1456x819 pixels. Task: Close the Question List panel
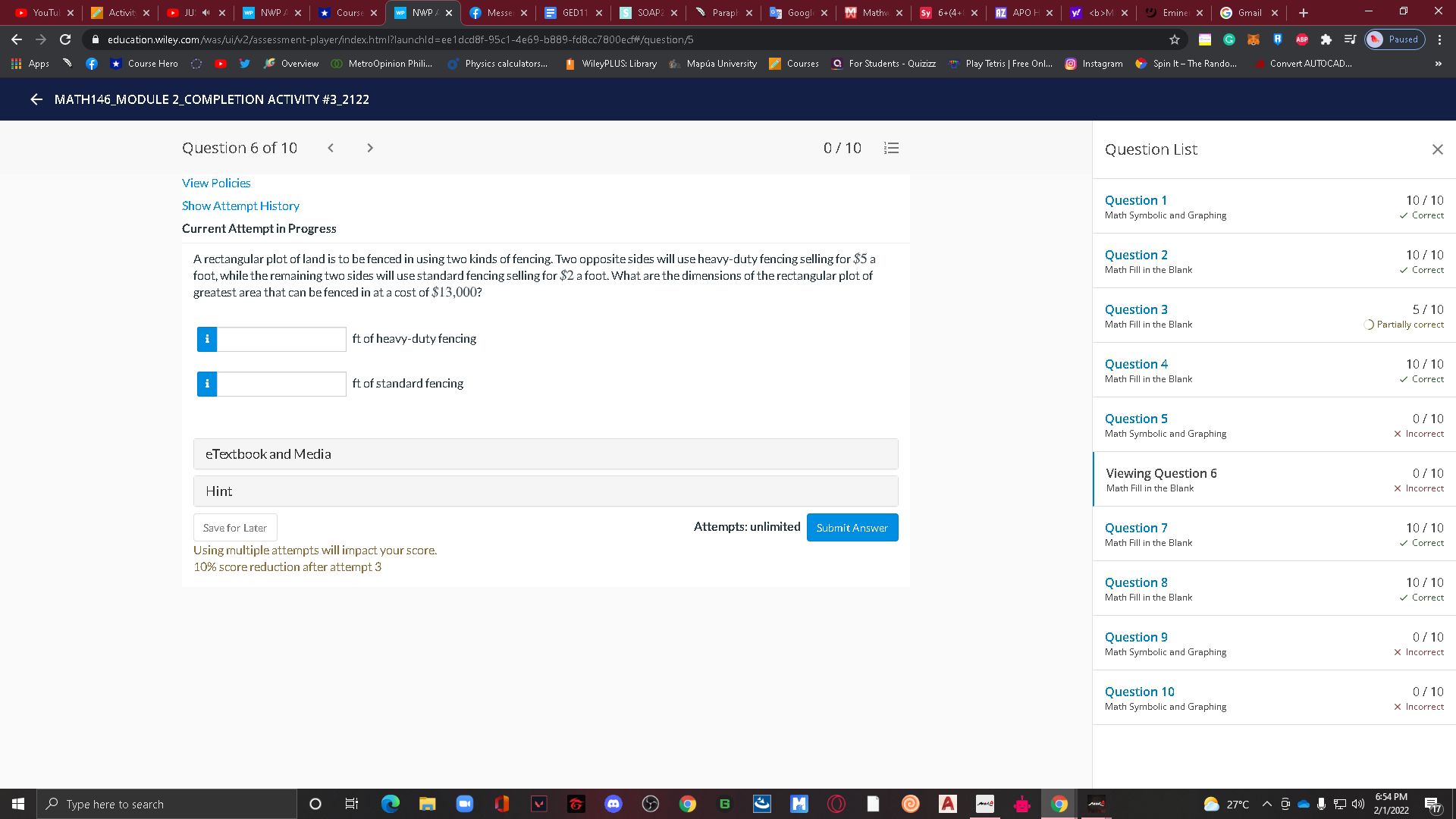click(1437, 149)
